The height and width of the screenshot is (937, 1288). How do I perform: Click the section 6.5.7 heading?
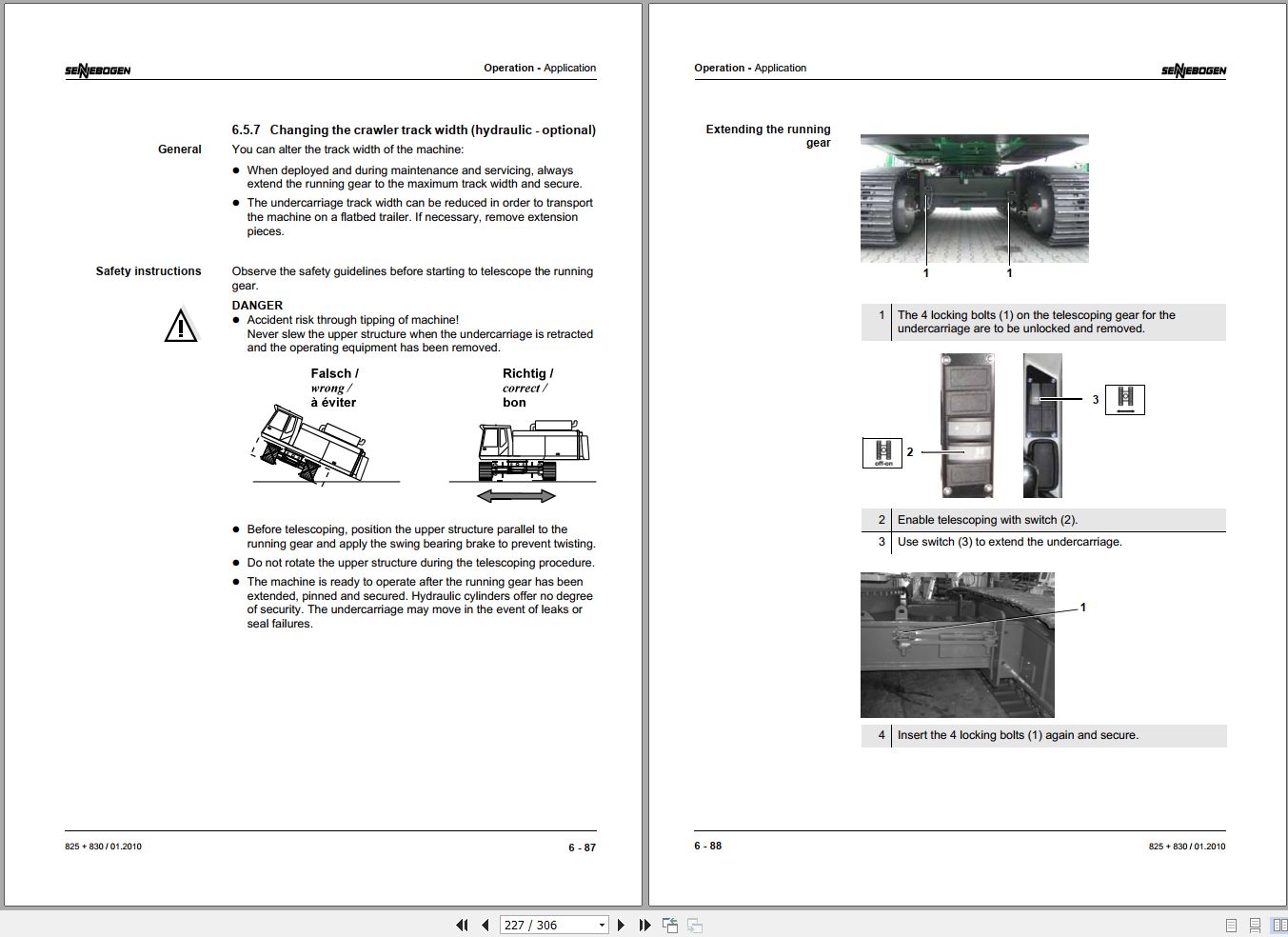(413, 130)
